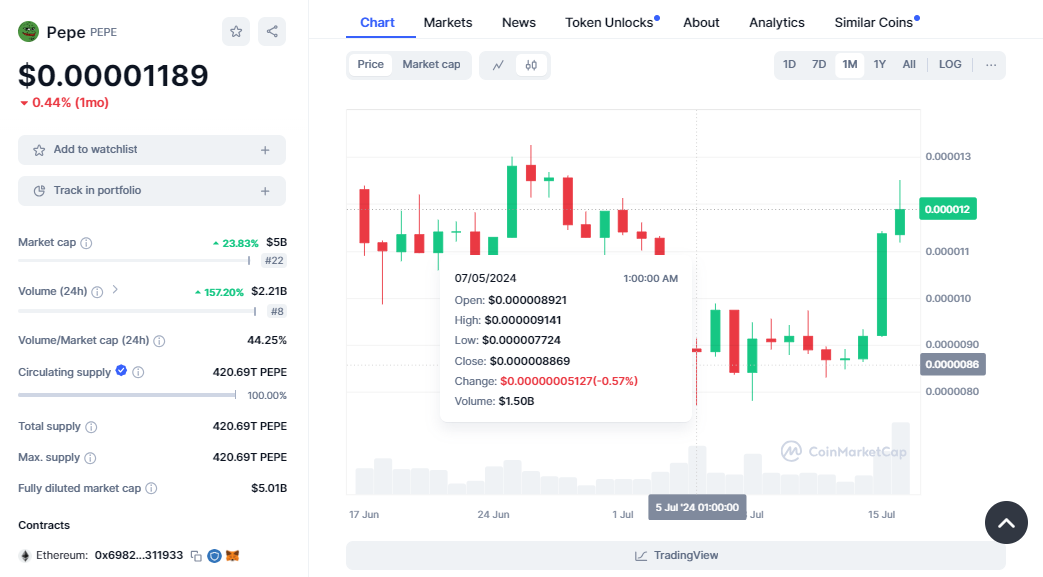Click the plus icon on Add to watchlist

265,150
